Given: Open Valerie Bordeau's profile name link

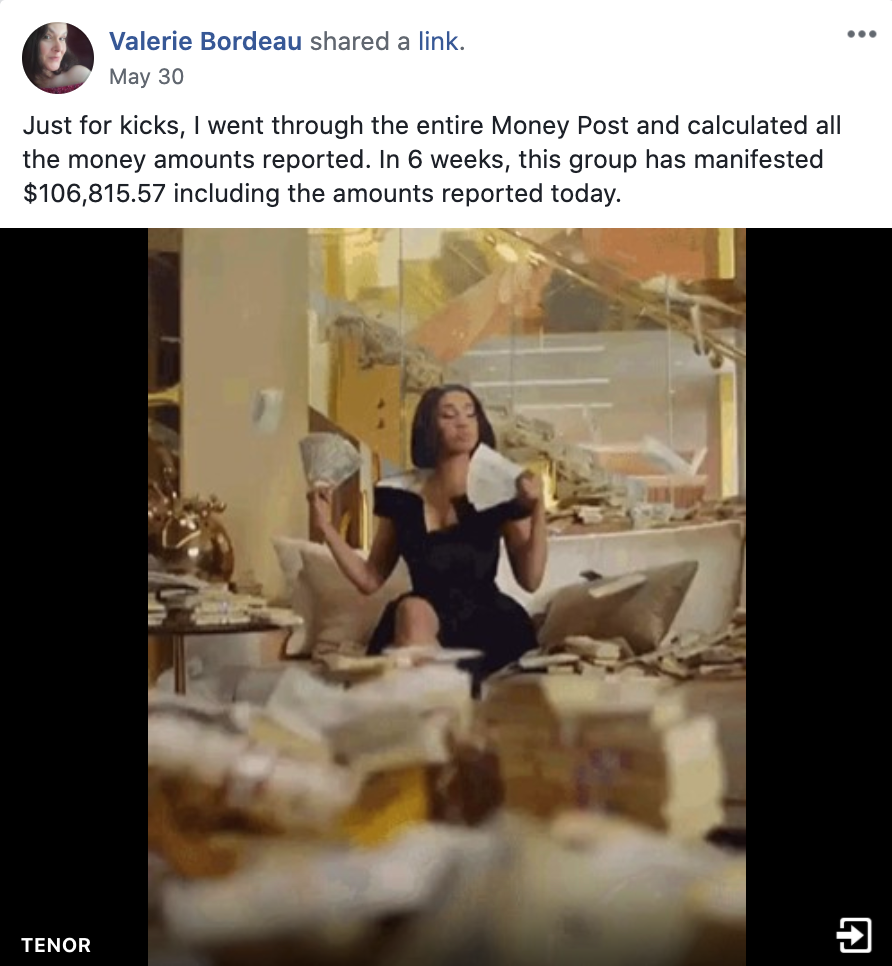Looking at the screenshot, I should point(205,41).
